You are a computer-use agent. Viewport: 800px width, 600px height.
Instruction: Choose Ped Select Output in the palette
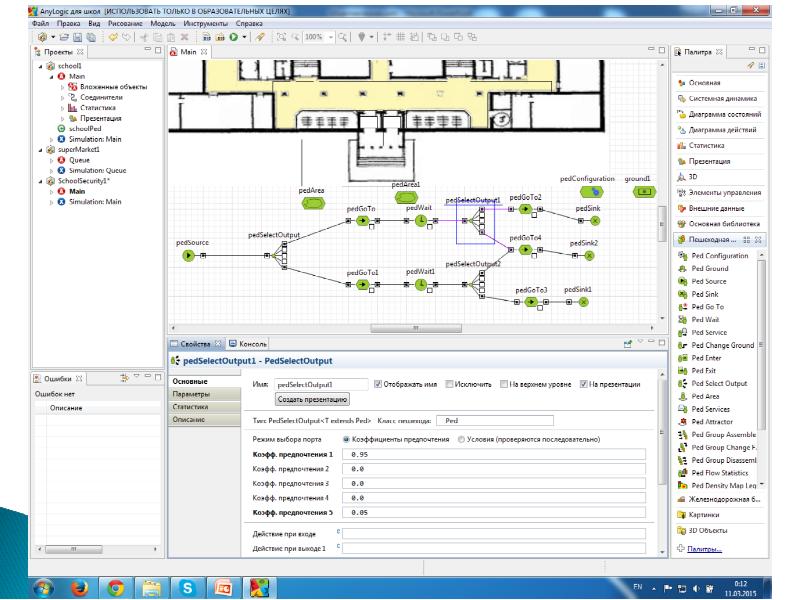click(x=718, y=383)
